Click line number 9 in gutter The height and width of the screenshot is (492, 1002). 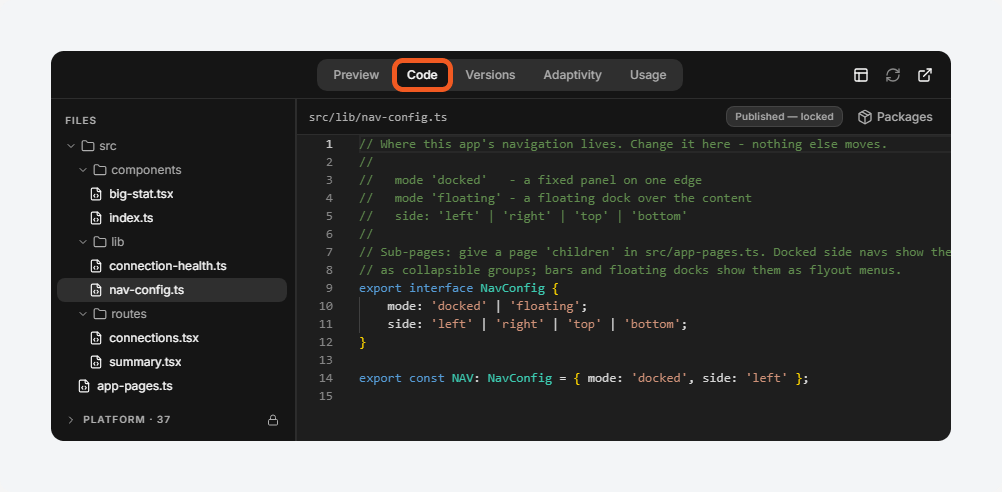[329, 288]
